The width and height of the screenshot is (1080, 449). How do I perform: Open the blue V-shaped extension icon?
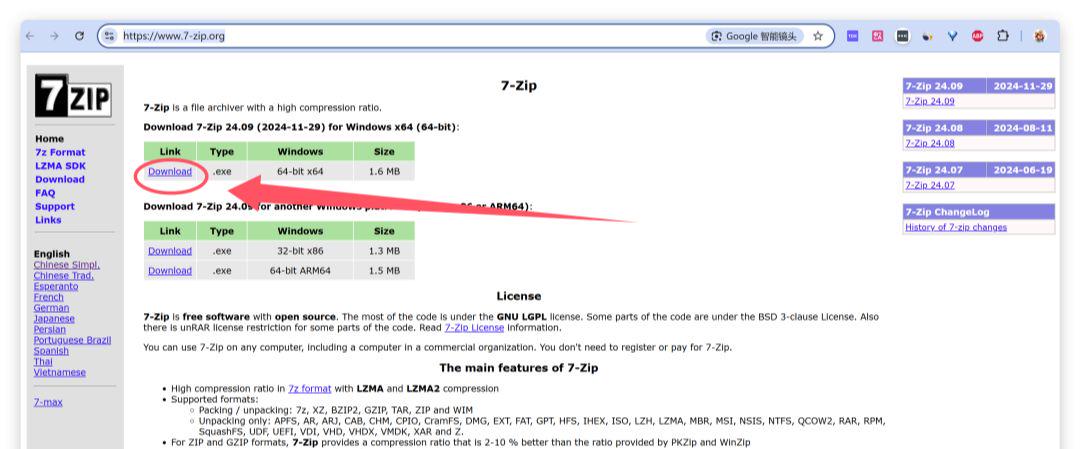tap(952, 36)
